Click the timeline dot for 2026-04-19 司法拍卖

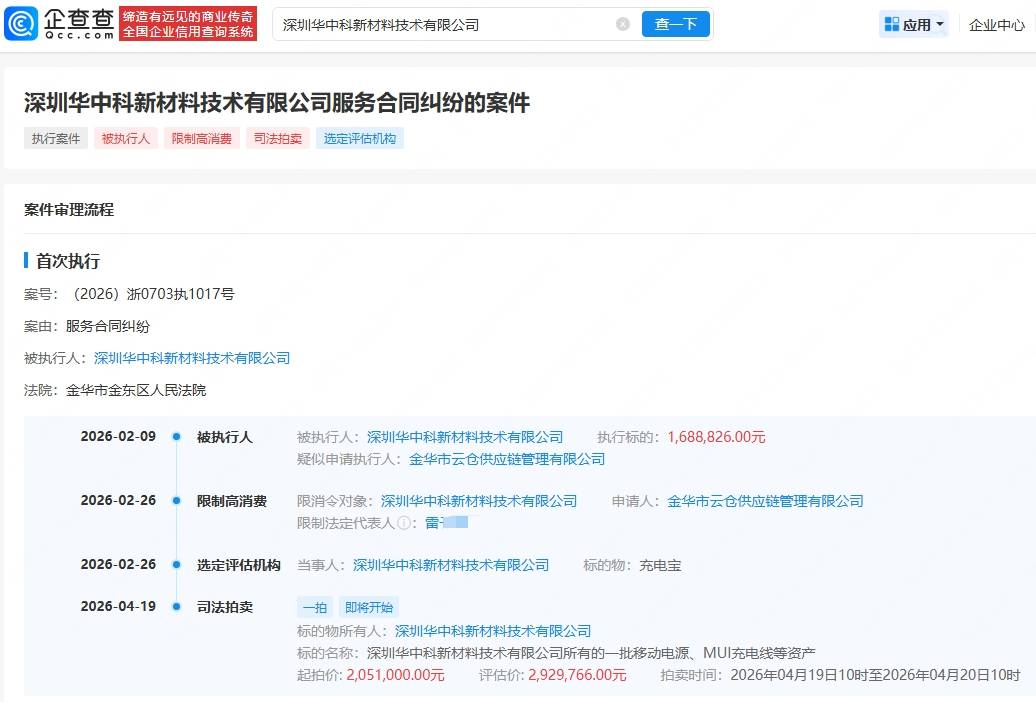176,607
